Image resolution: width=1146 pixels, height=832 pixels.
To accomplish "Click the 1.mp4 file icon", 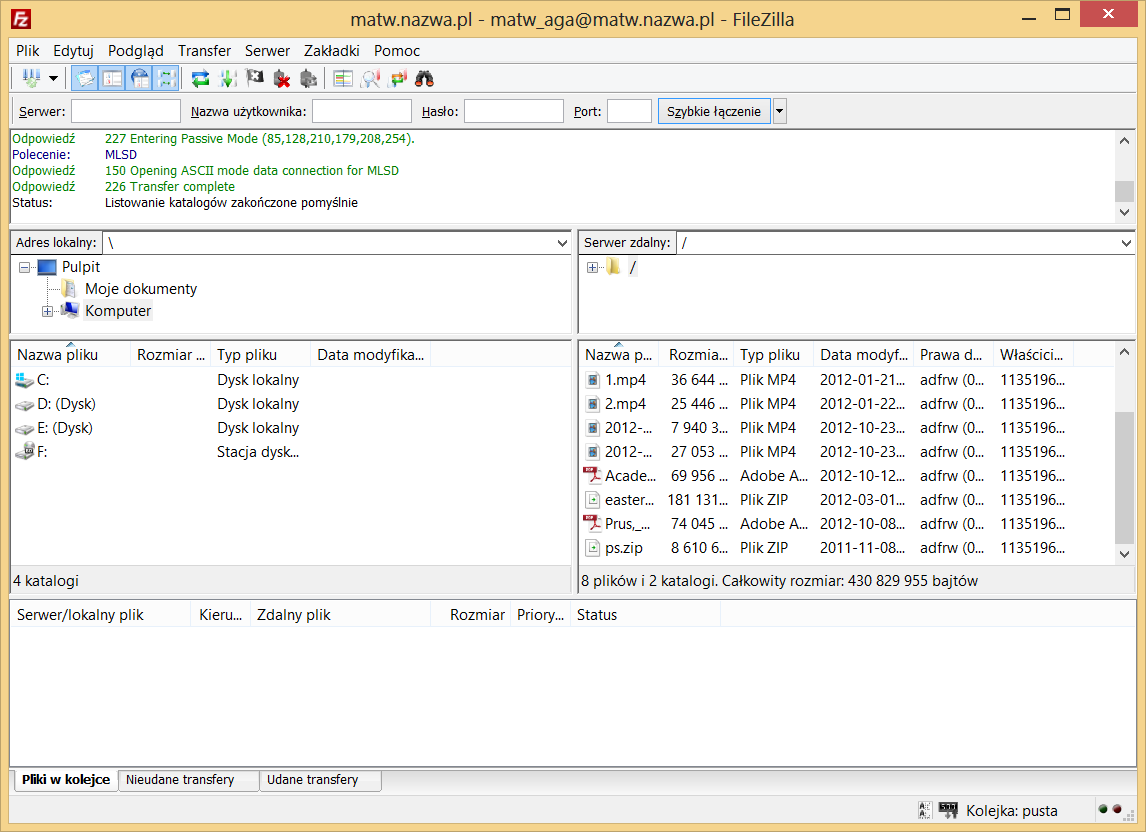I will [x=593, y=380].
